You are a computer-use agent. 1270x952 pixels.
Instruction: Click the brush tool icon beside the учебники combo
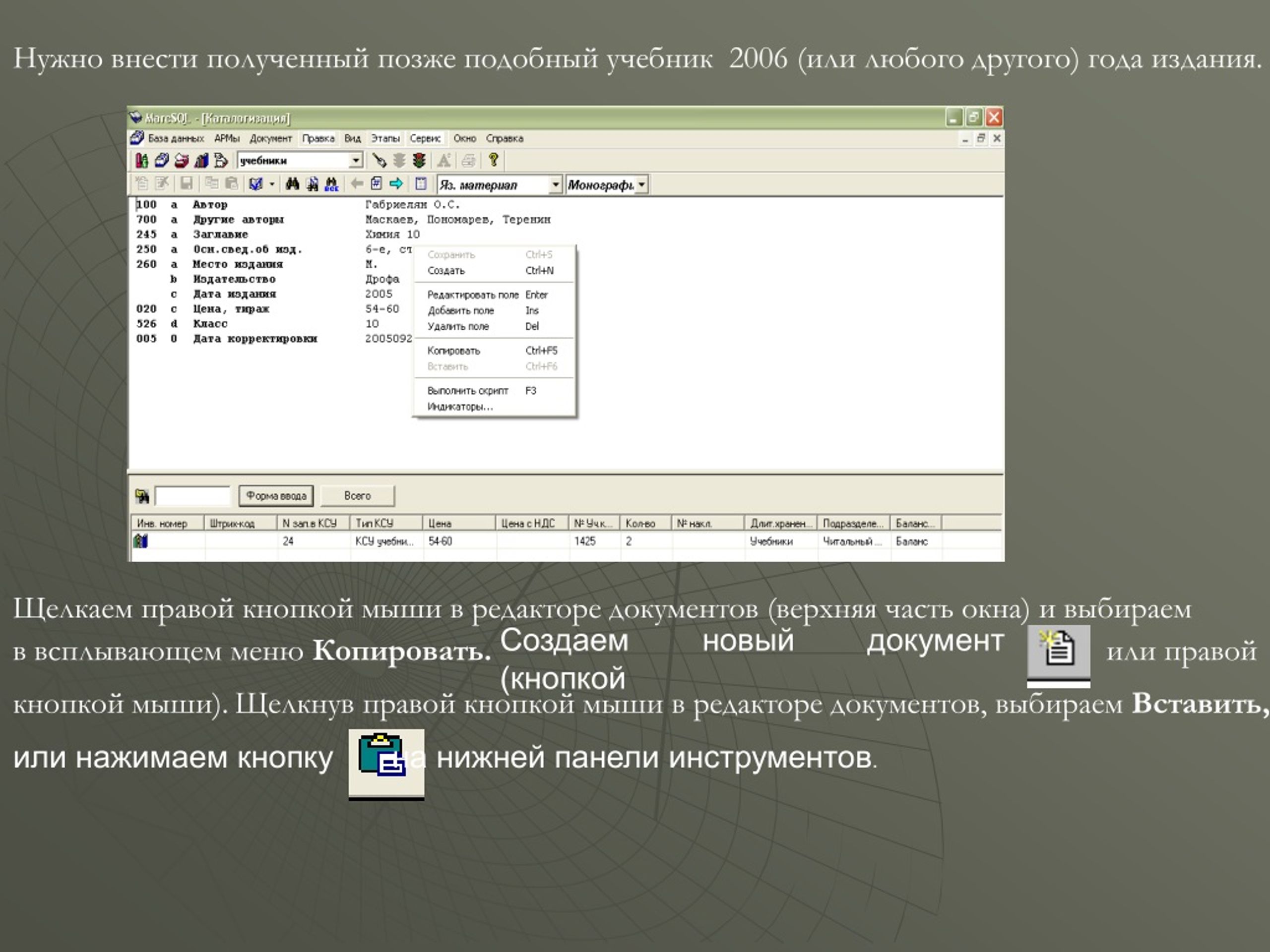(379, 161)
